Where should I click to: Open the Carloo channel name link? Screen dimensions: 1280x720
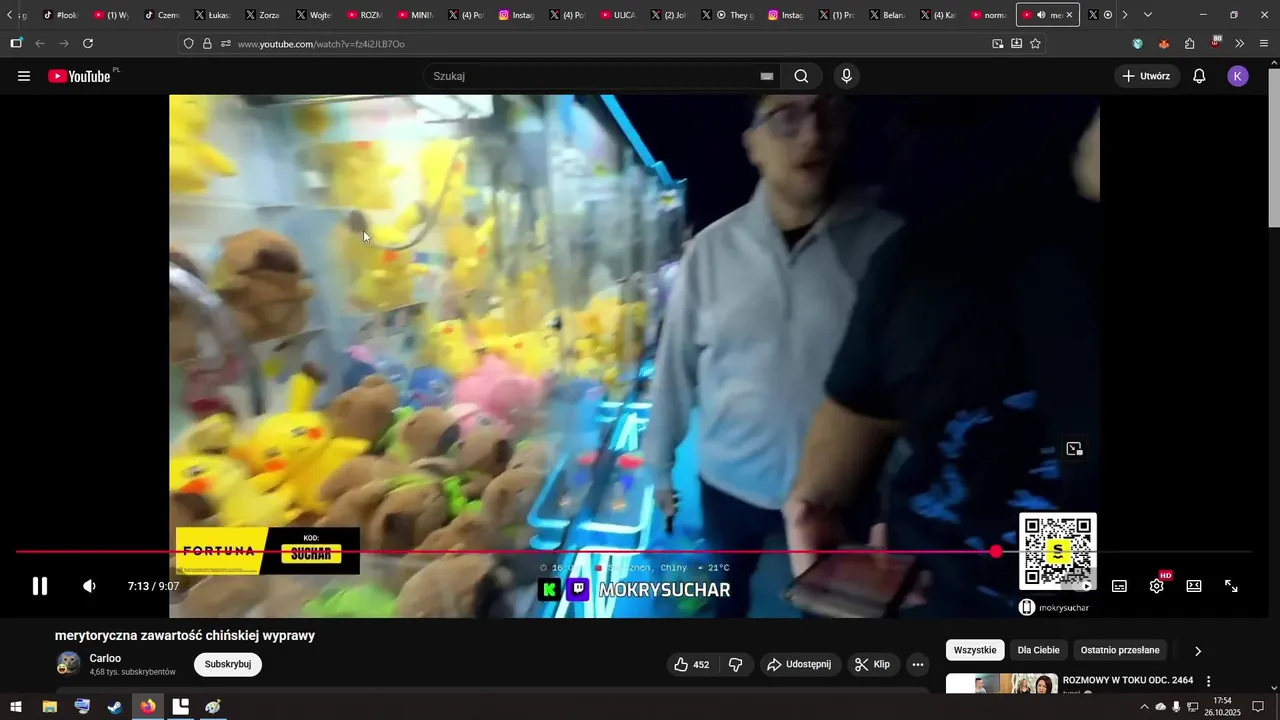click(105, 658)
